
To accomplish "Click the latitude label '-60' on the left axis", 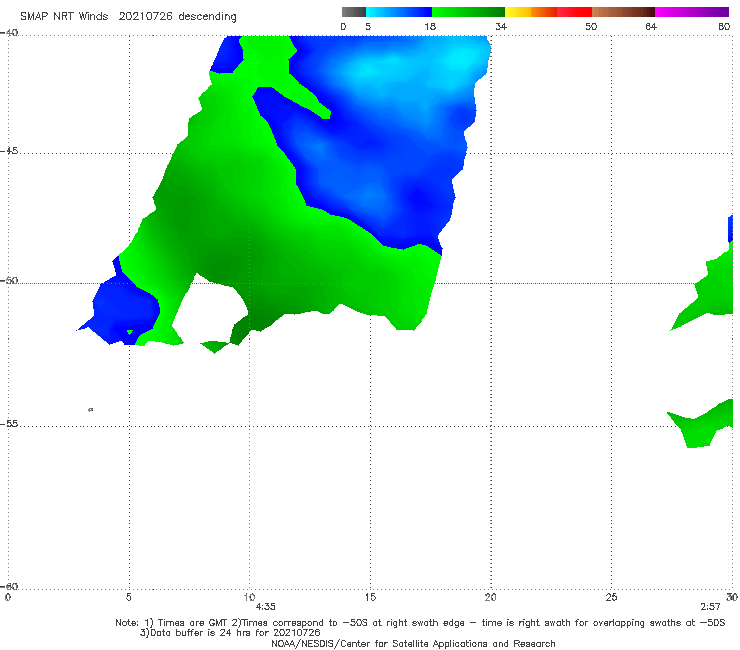I will [9, 586].
